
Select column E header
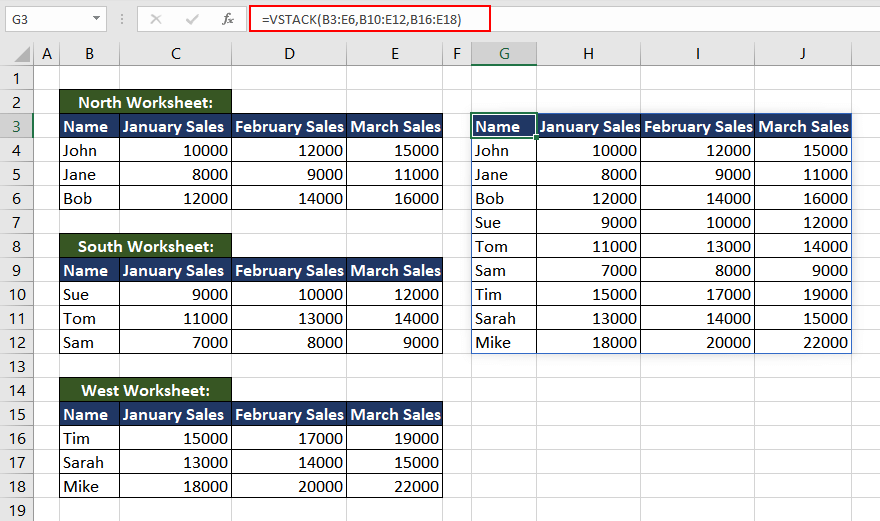pos(395,54)
